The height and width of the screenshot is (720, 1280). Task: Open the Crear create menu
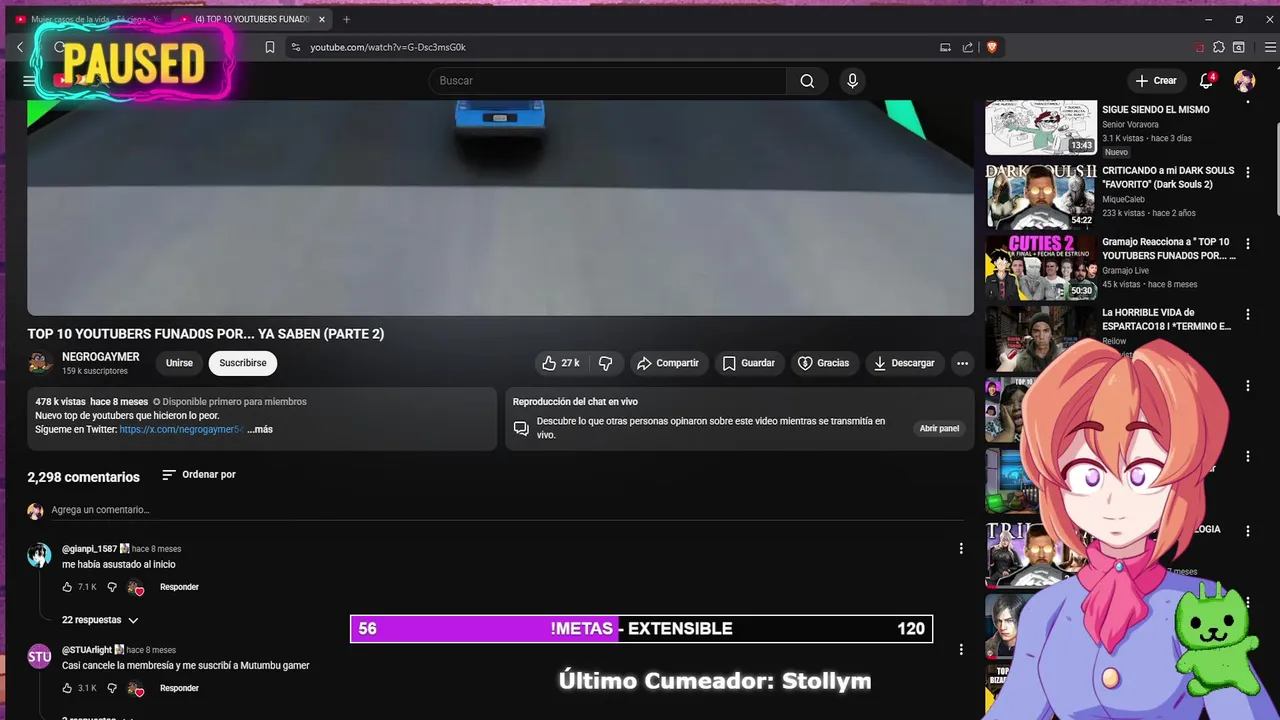(1156, 81)
